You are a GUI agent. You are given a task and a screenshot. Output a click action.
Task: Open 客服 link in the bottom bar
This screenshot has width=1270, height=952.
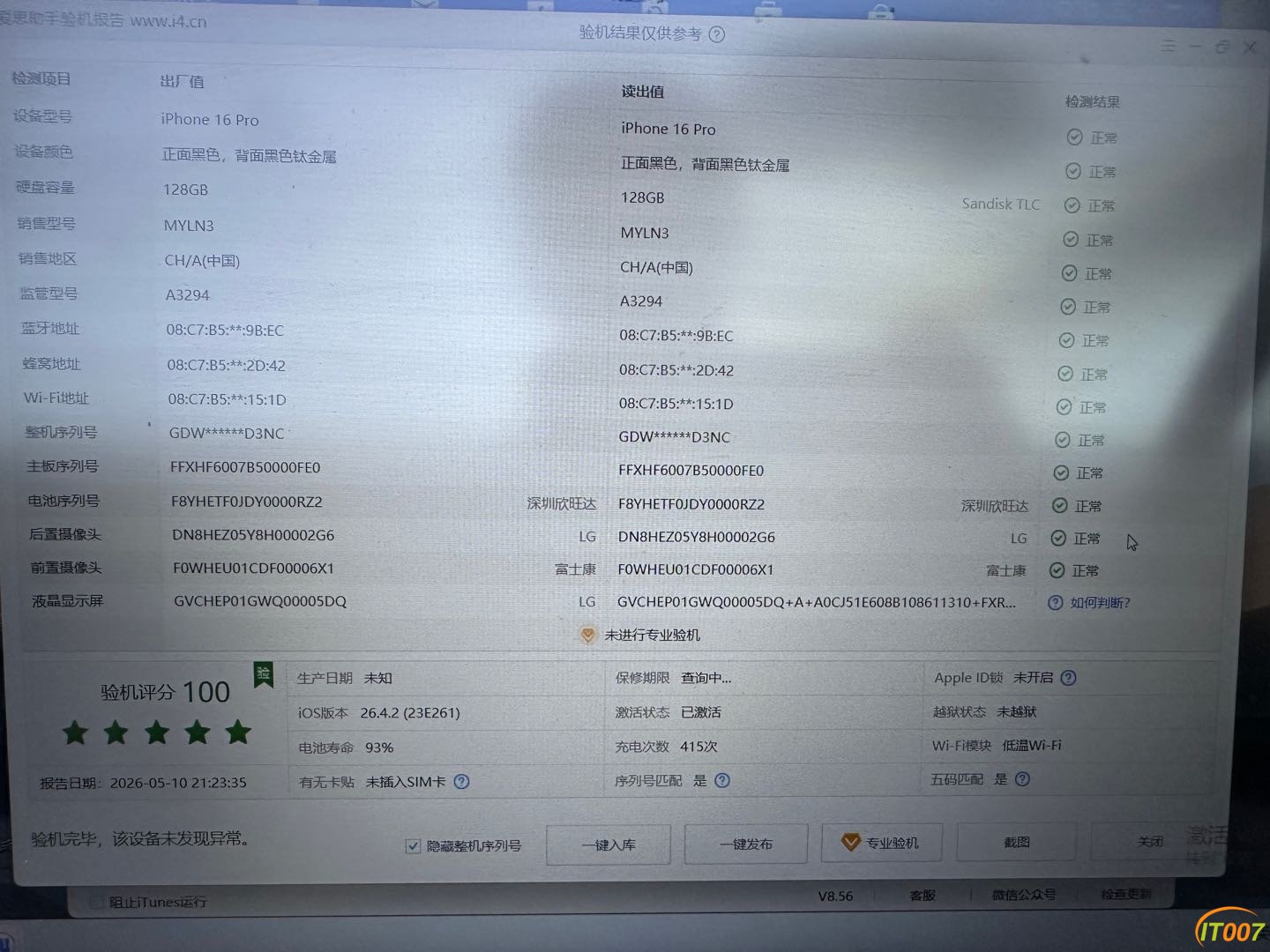coord(923,895)
